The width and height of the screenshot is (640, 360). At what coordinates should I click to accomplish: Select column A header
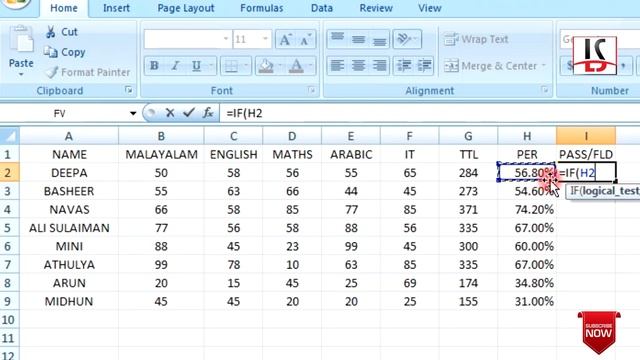(69, 136)
